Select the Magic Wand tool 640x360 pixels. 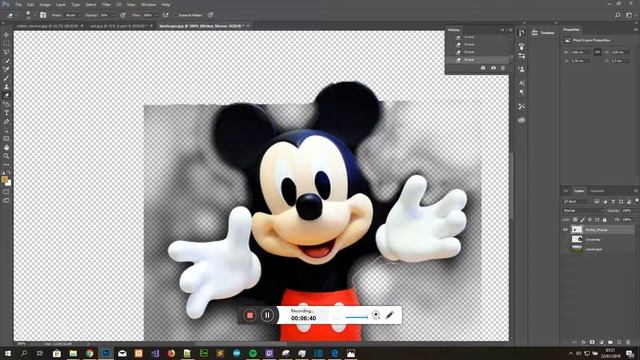(x=6, y=60)
